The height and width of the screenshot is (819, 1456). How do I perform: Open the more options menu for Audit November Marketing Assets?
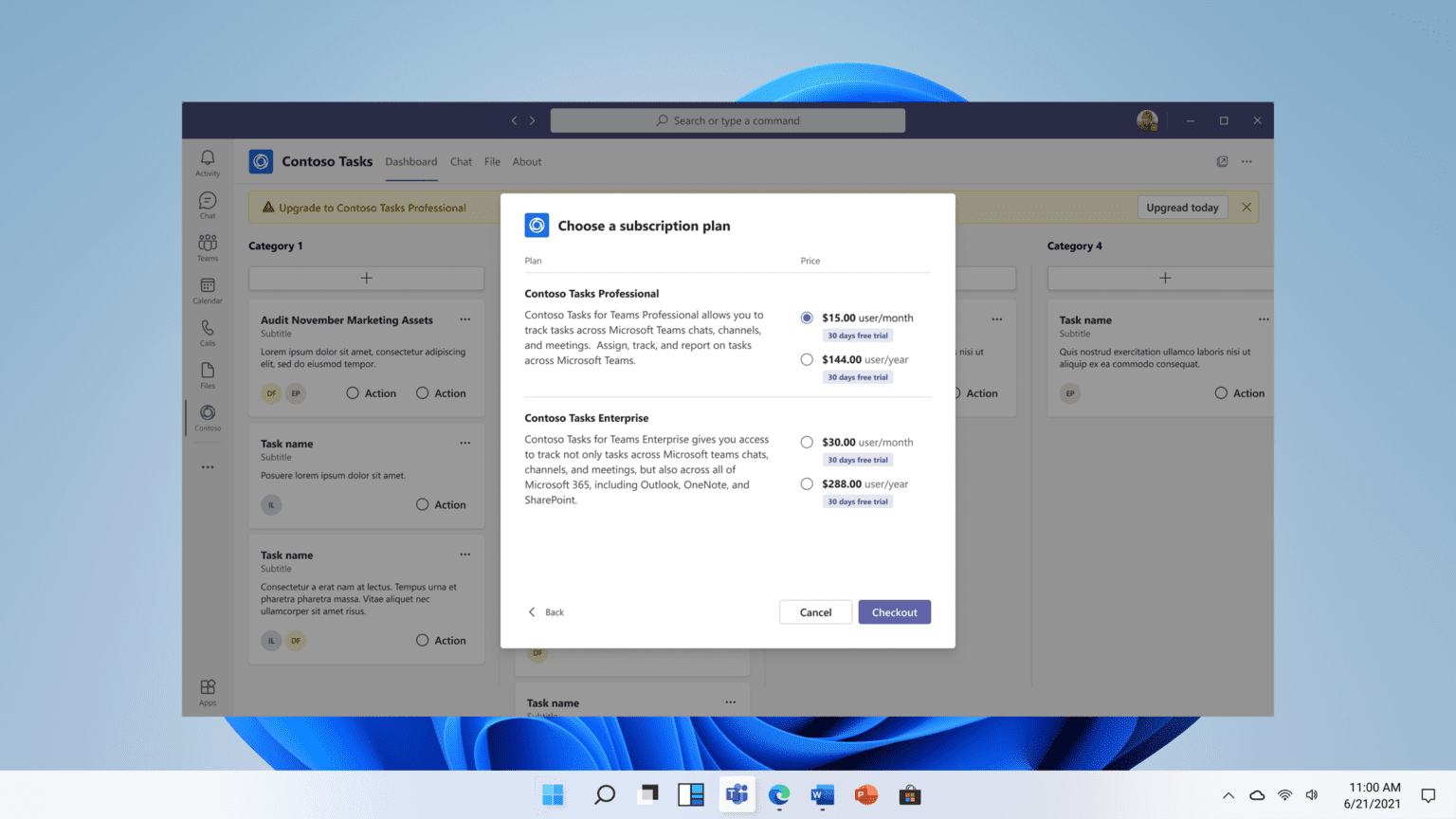coord(465,319)
